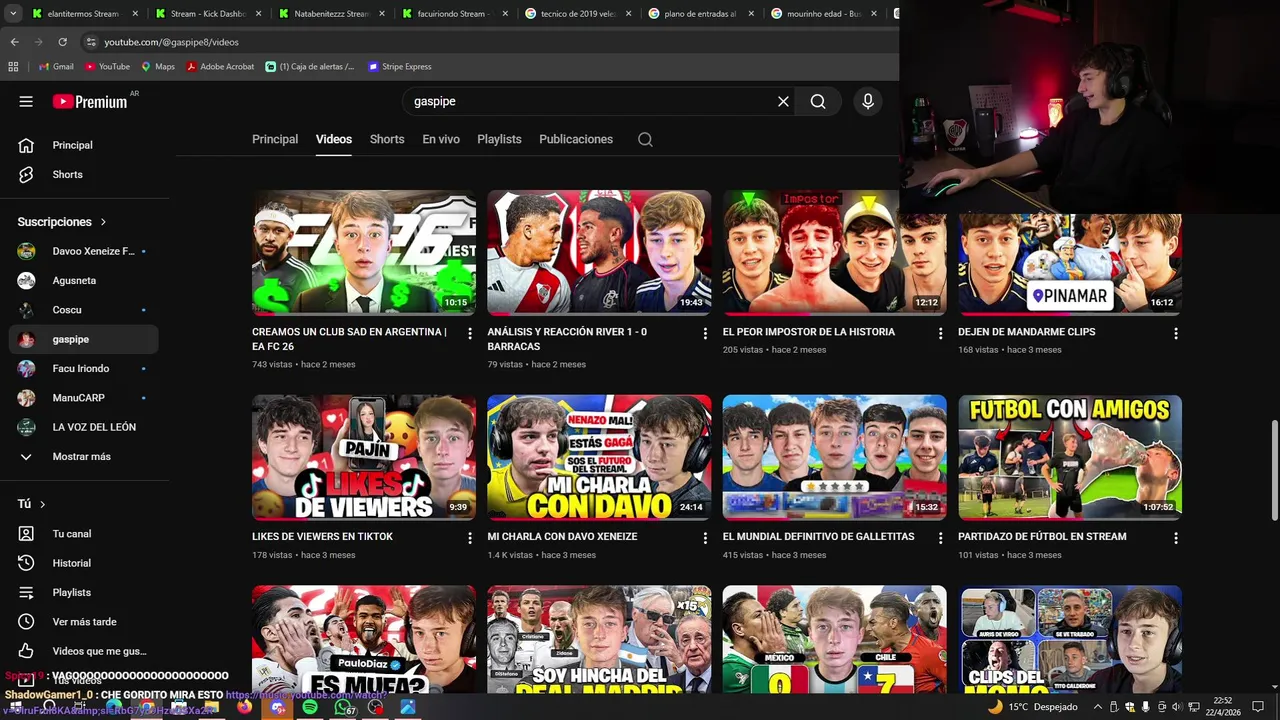Reload the page with the refresh icon
Image resolution: width=1280 pixels, height=720 pixels.
click(62, 42)
